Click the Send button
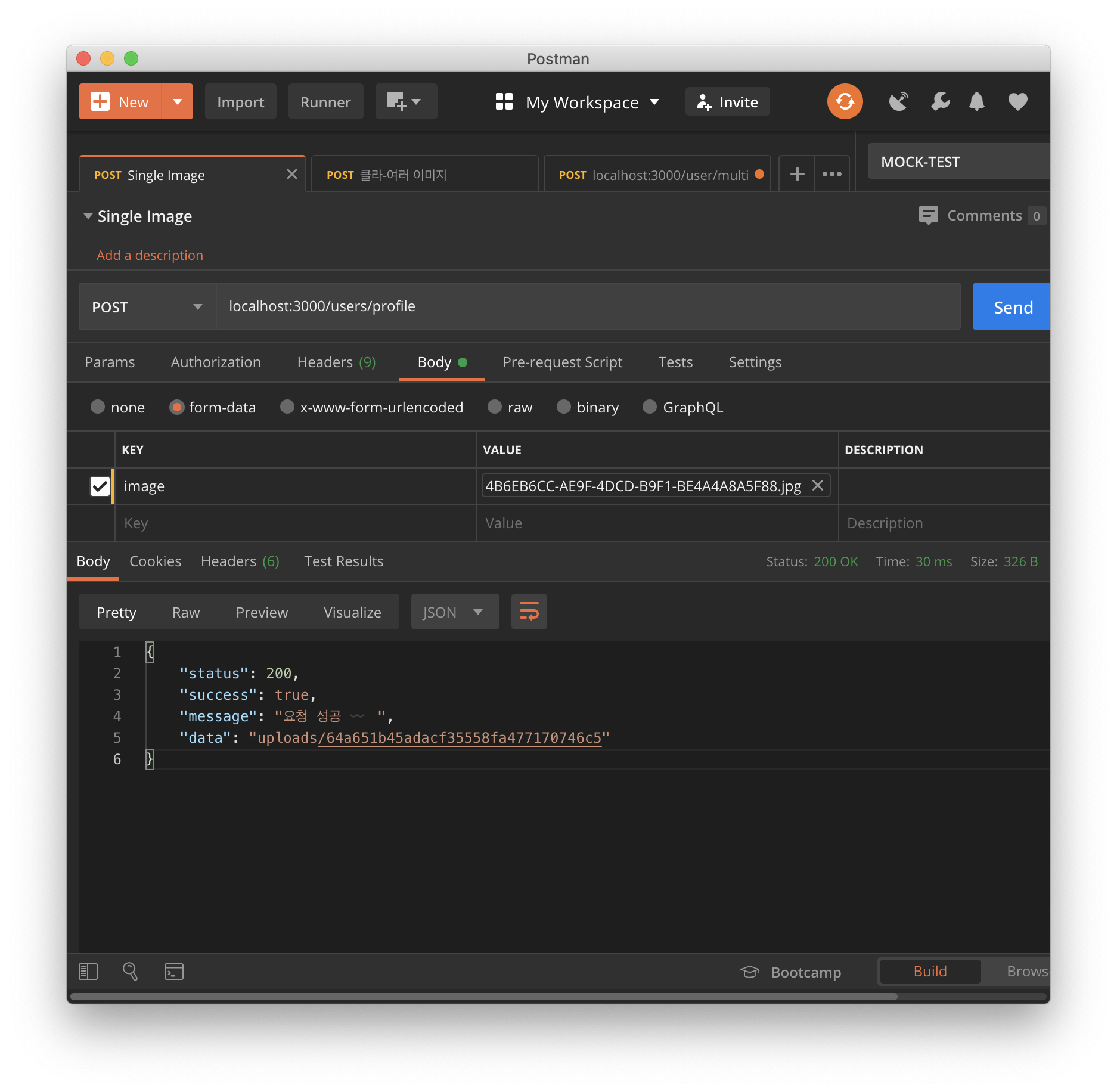1117x1092 pixels. pos(1011,306)
